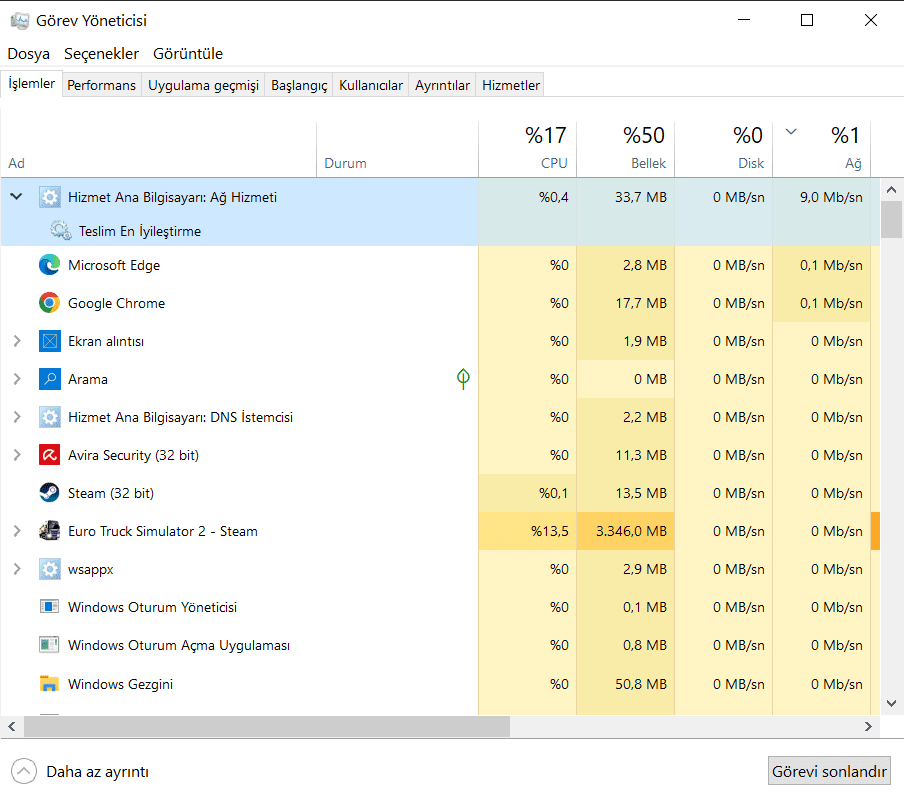Select the Google Chrome icon in list
904x804 pixels.
tap(49, 303)
